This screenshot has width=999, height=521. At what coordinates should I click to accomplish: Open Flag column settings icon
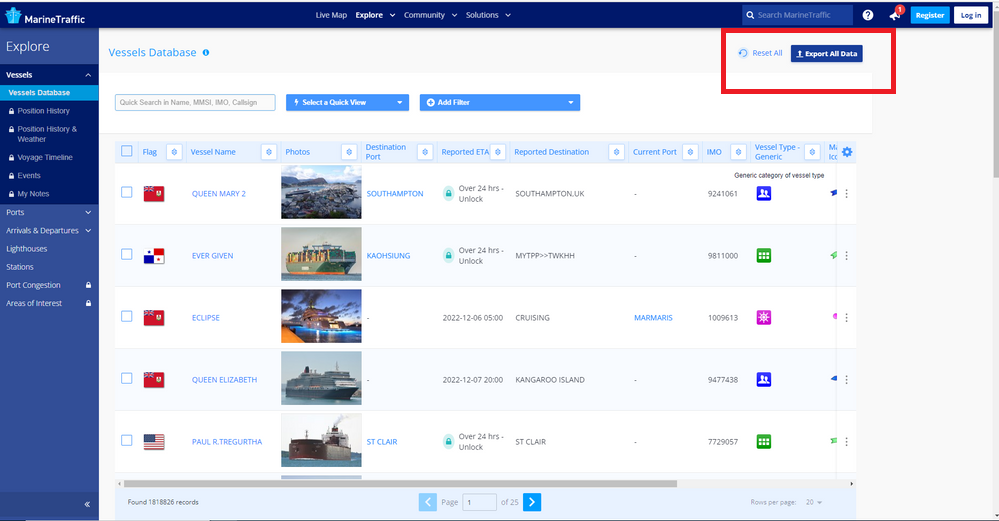tap(174, 152)
